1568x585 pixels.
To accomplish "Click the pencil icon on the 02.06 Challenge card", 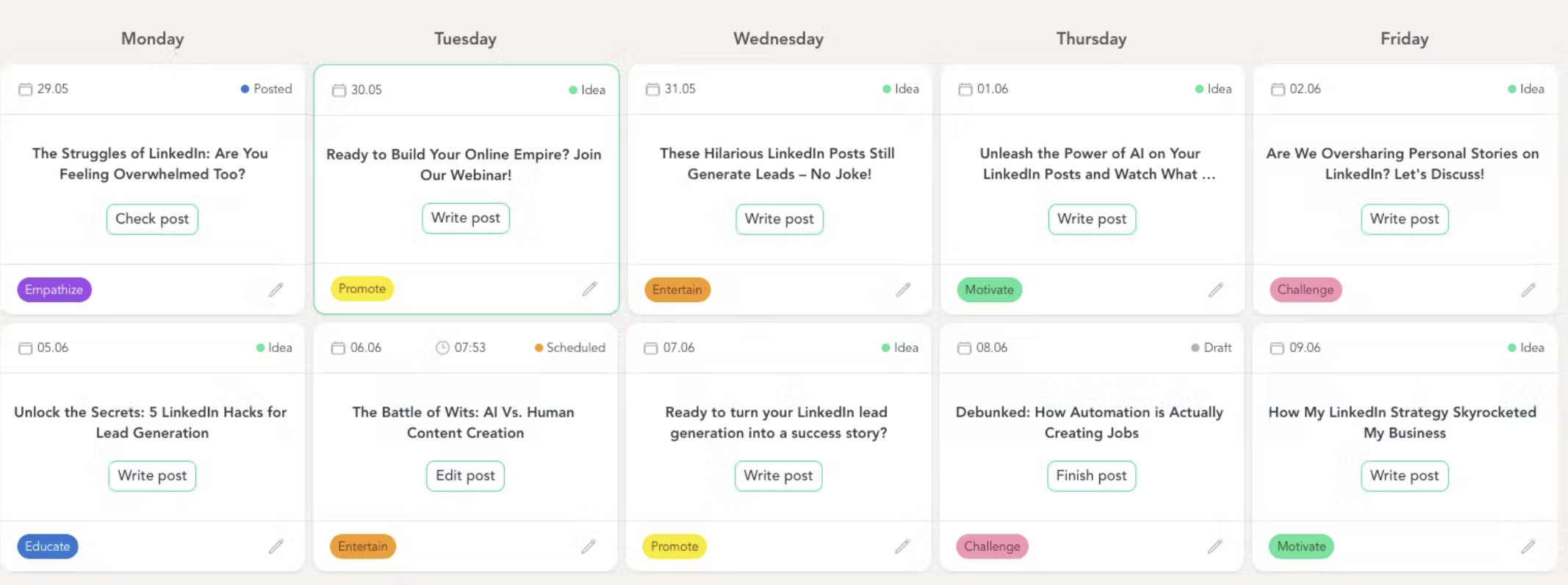I will [x=1528, y=290].
